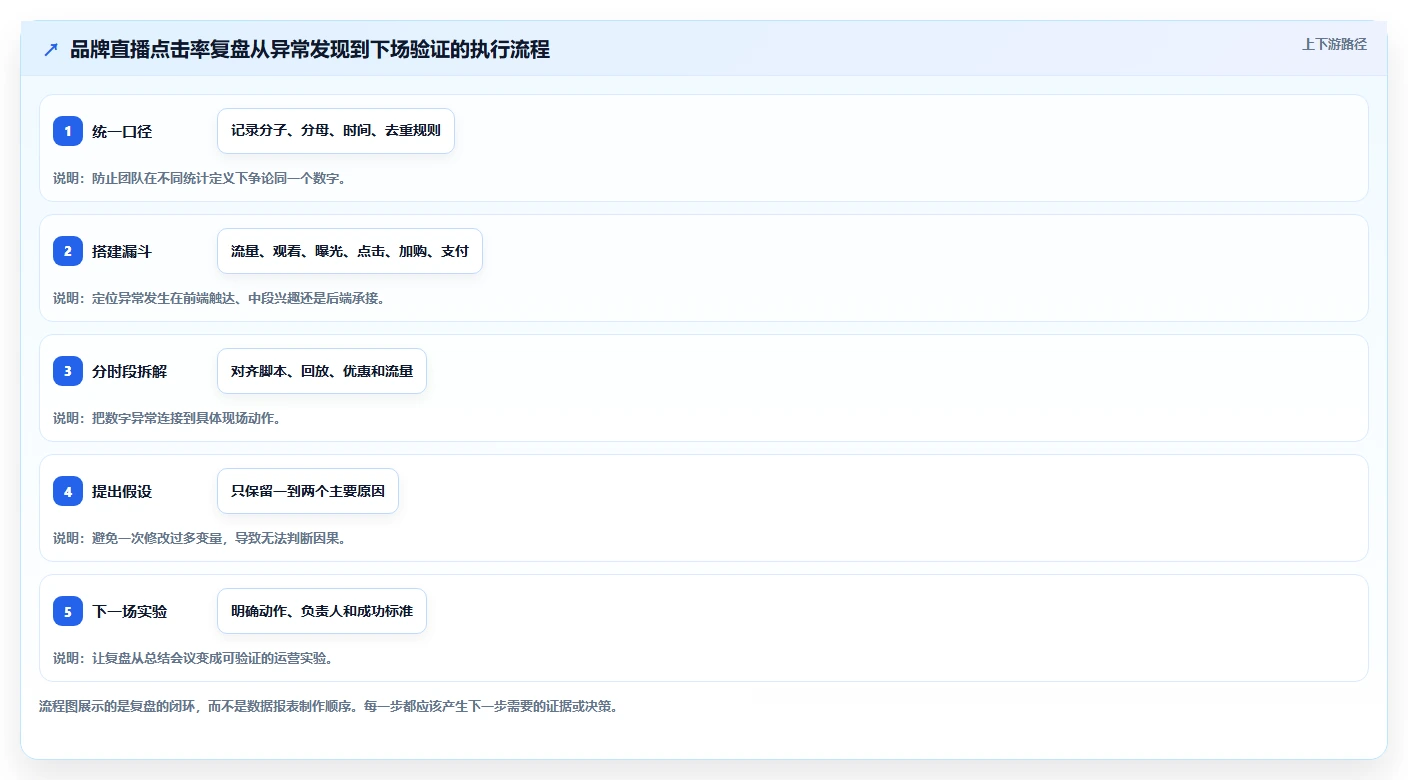
Task: Click the 上下游路径 label in the header
Action: pos(1334,44)
